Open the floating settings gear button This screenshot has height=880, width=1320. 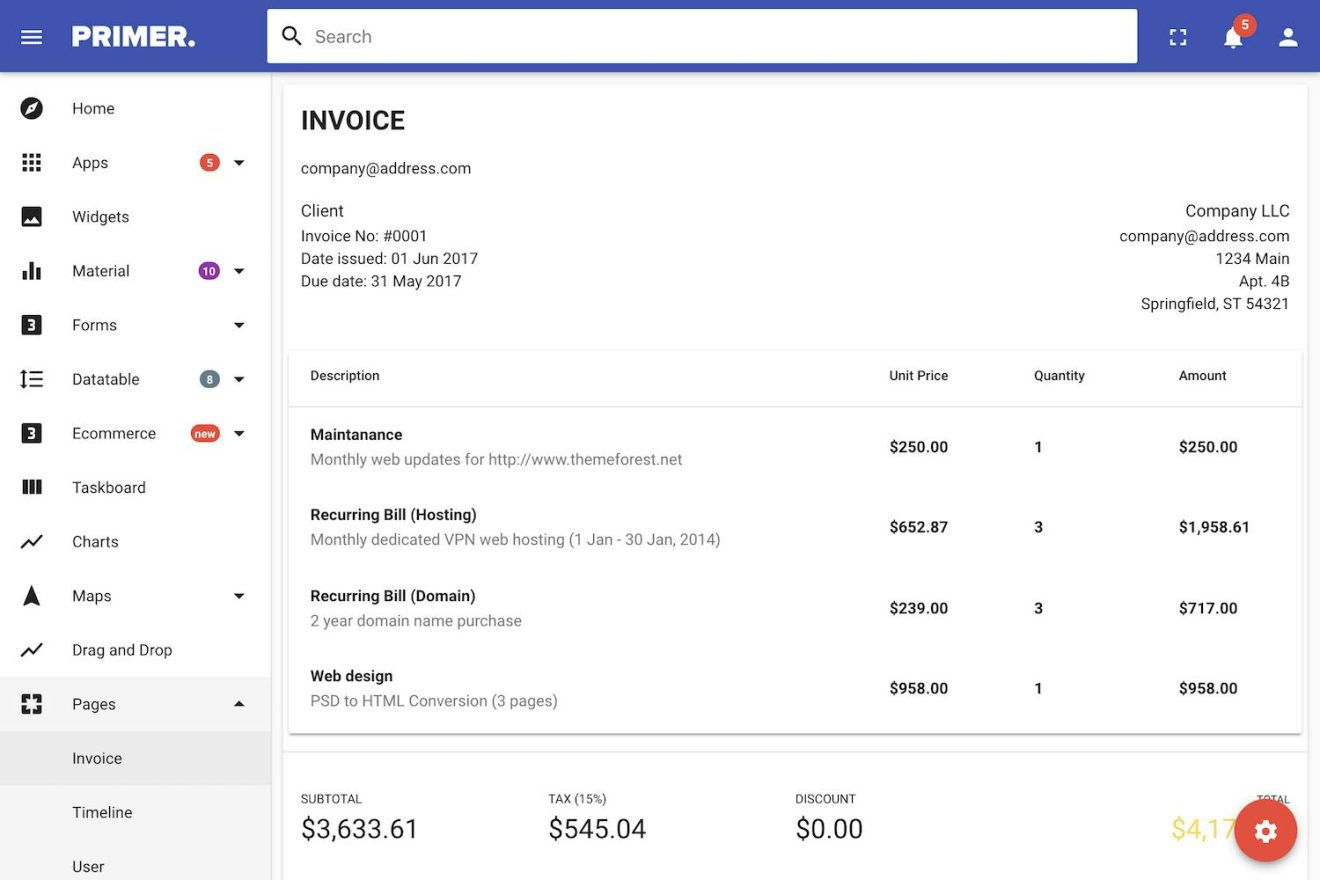pyautogui.click(x=1266, y=830)
